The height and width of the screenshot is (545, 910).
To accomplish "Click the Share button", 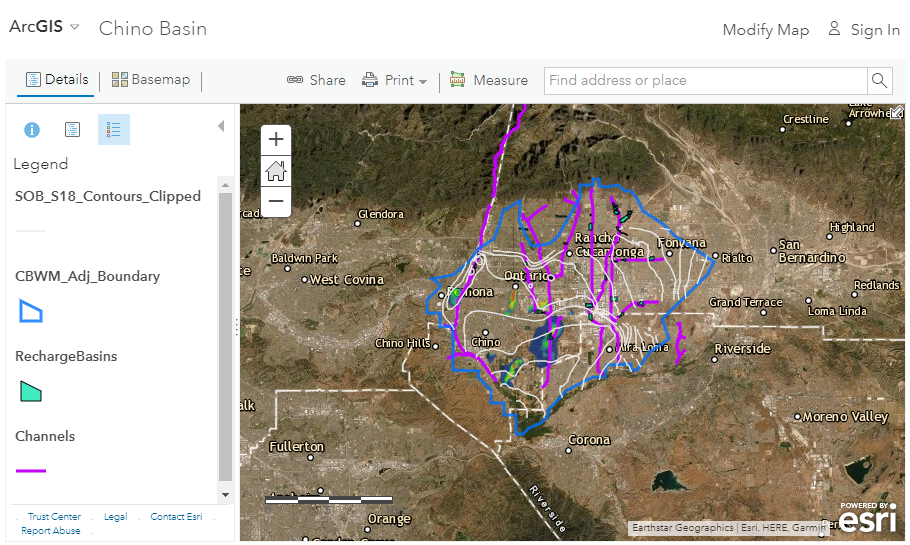I will 316,80.
